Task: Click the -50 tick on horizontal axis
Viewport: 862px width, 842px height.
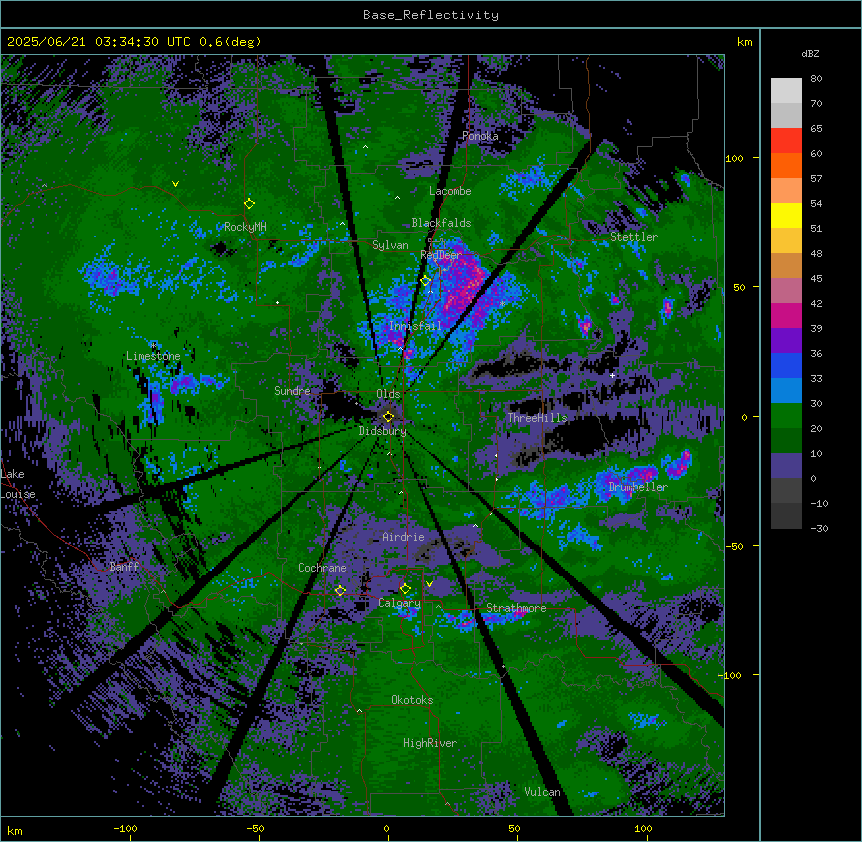Action: [255, 828]
